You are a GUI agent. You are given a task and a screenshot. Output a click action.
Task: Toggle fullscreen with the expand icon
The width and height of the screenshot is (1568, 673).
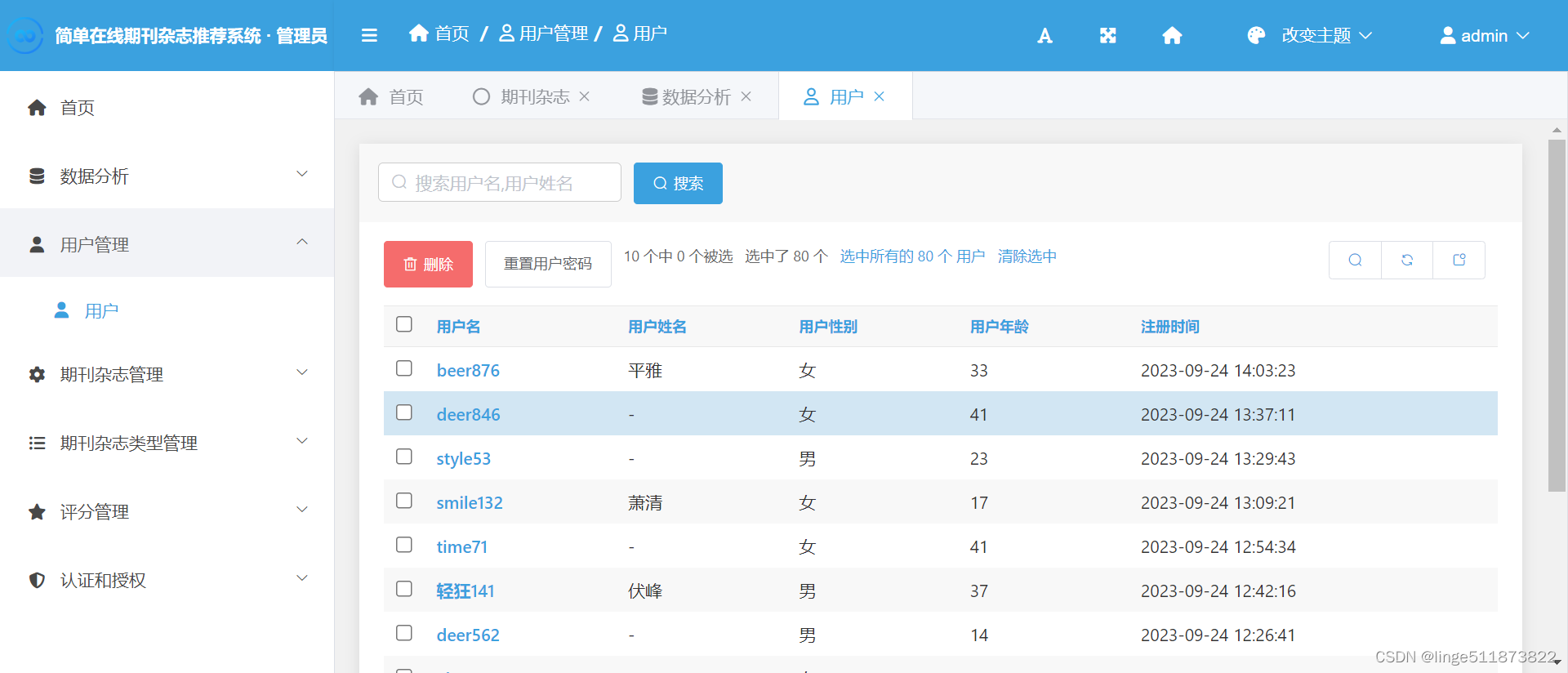pyautogui.click(x=1107, y=35)
